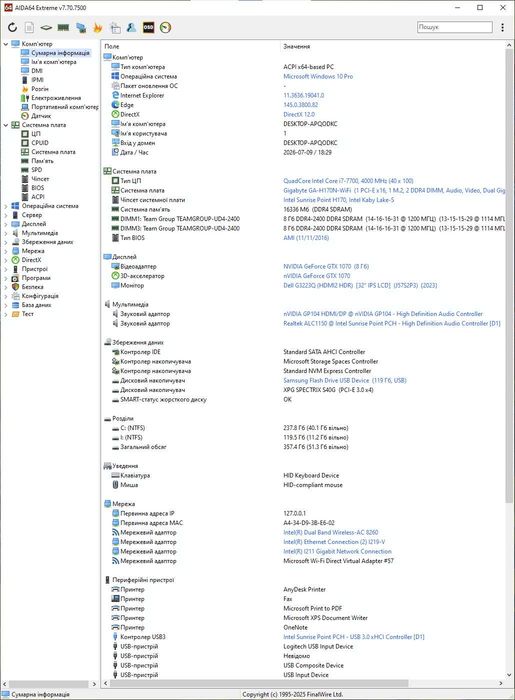Select Чіпсет tree item
This screenshot has width=515, height=700.
point(40,179)
